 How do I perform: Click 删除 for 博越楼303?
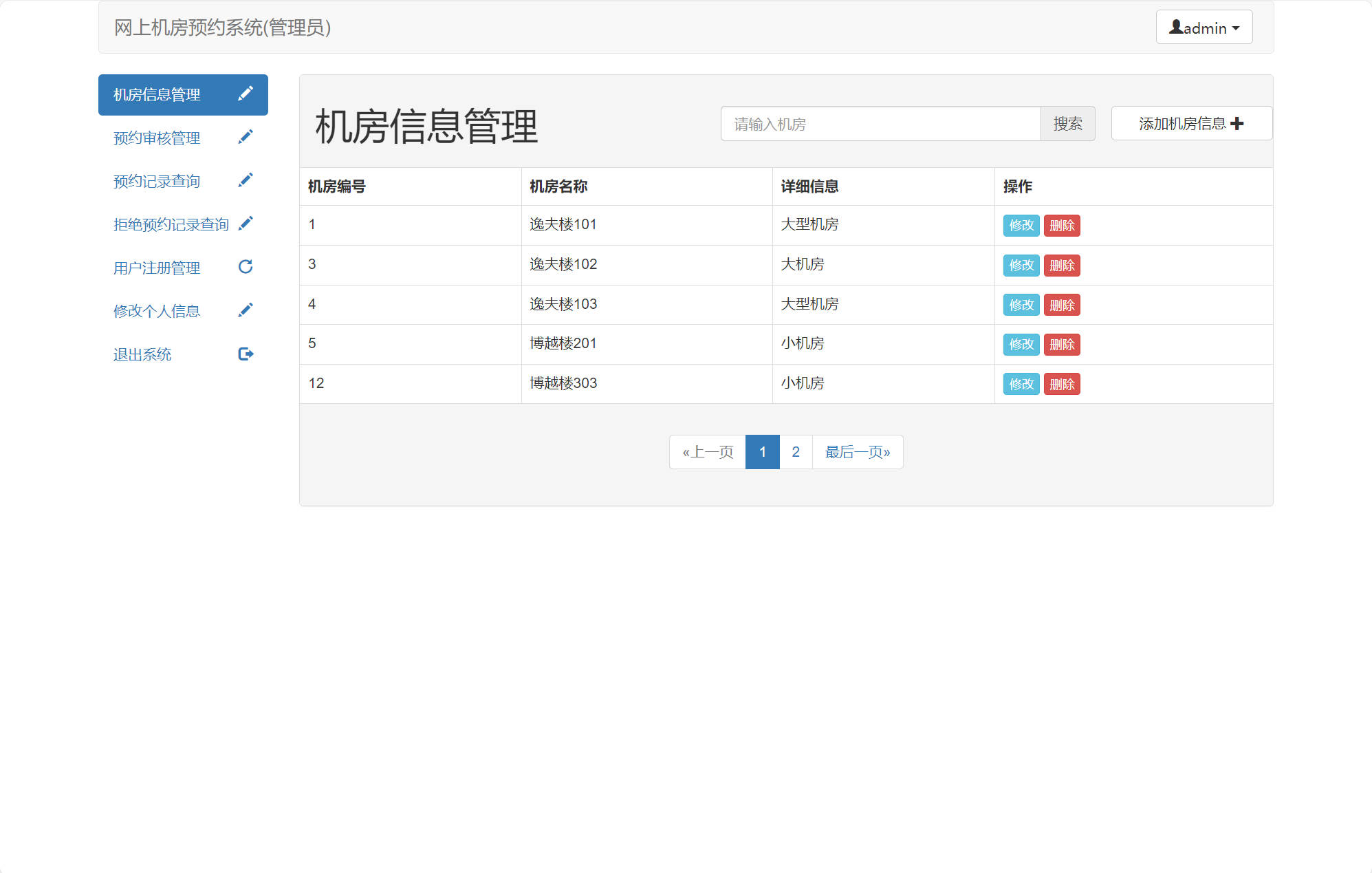pyautogui.click(x=1062, y=384)
